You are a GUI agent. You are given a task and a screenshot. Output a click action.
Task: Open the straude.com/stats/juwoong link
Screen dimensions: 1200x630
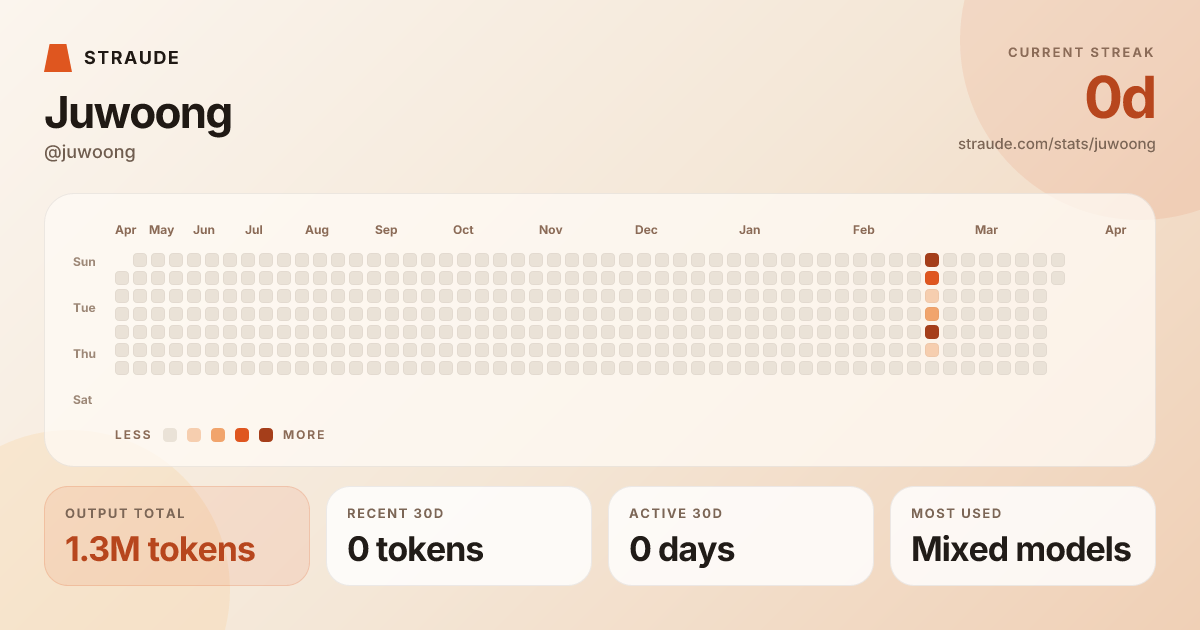[1056, 144]
